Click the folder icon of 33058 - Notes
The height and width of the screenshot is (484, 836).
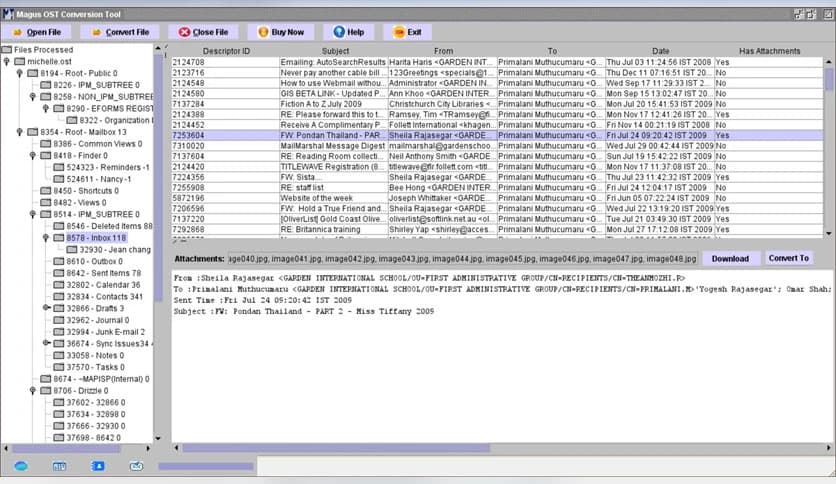[59, 355]
